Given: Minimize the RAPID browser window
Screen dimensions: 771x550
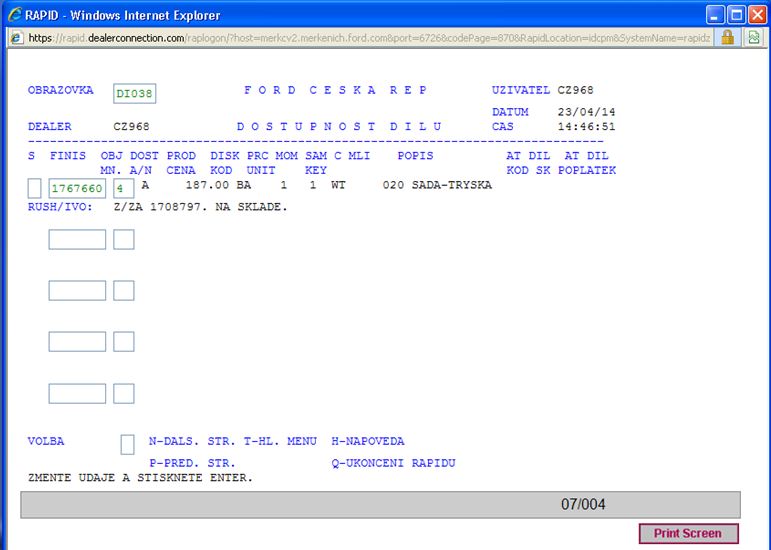Looking at the screenshot, I should [714, 15].
